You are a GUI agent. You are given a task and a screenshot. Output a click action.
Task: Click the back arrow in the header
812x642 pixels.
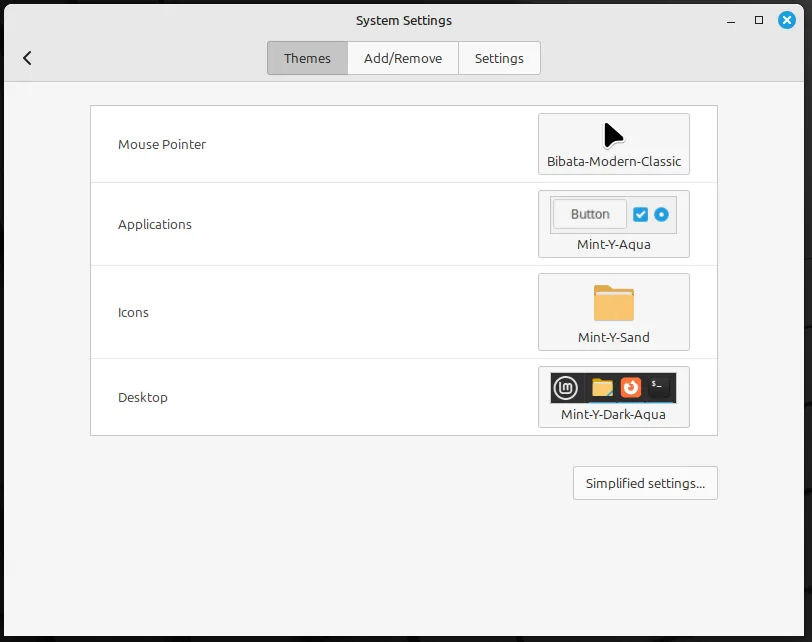(27, 57)
